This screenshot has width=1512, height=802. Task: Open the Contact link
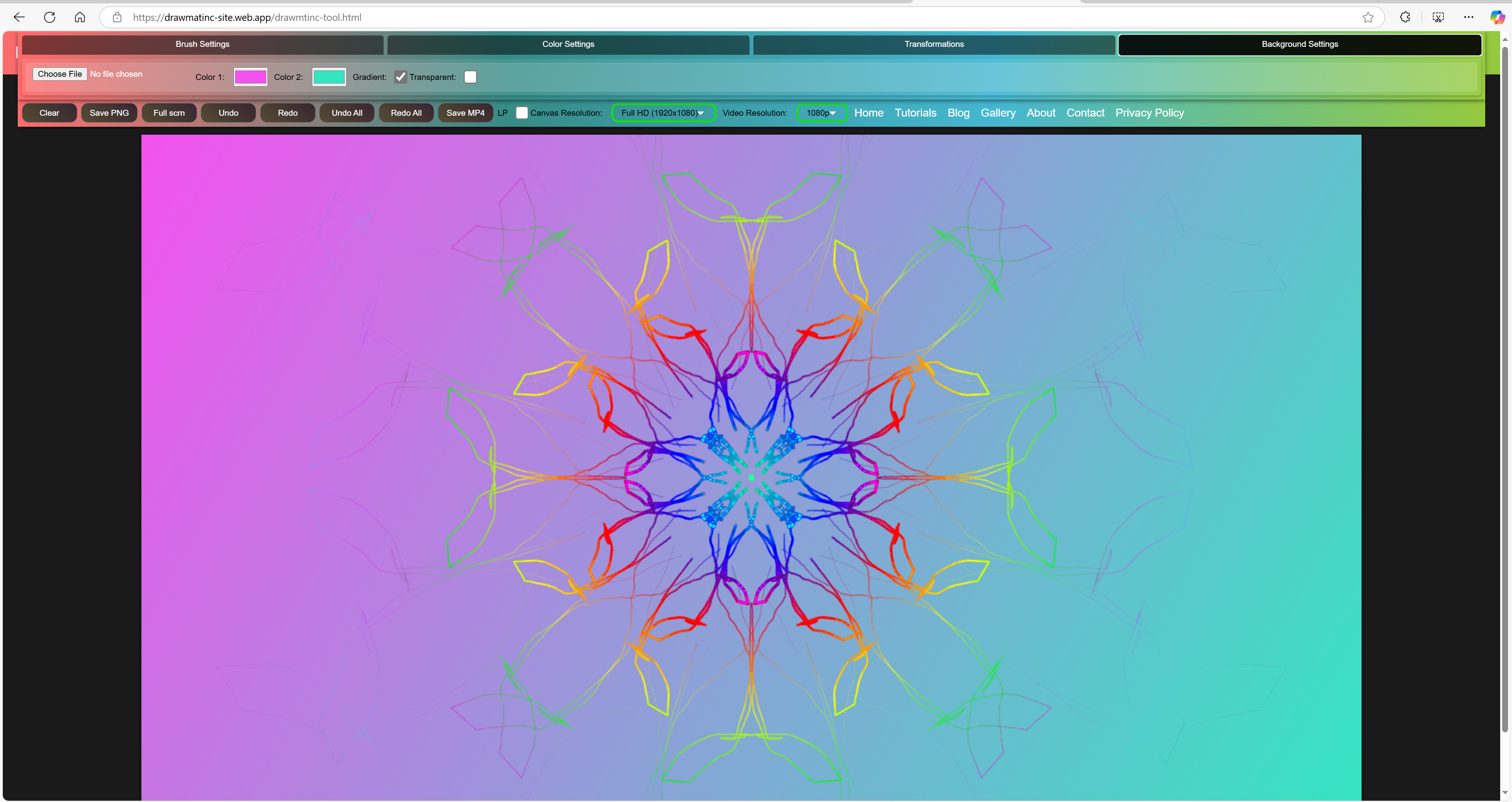1085,113
